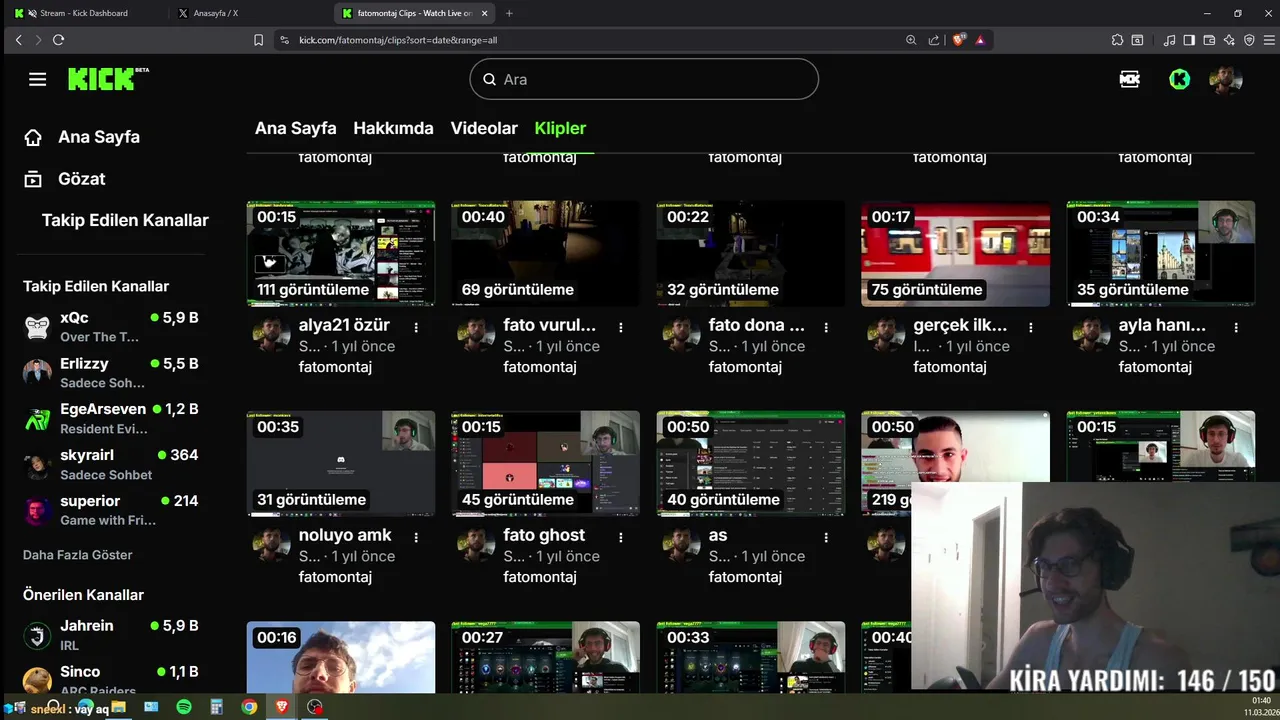Image resolution: width=1280 pixels, height=720 pixels.
Task: Open the Leo AI sparkle icon
Action: [1229, 40]
